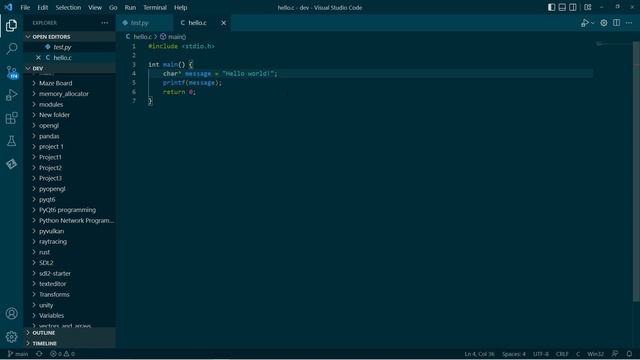Expand the sdl2-starter folder
Viewport: 640px width, 360px height.
pyautogui.click(x=69, y=273)
